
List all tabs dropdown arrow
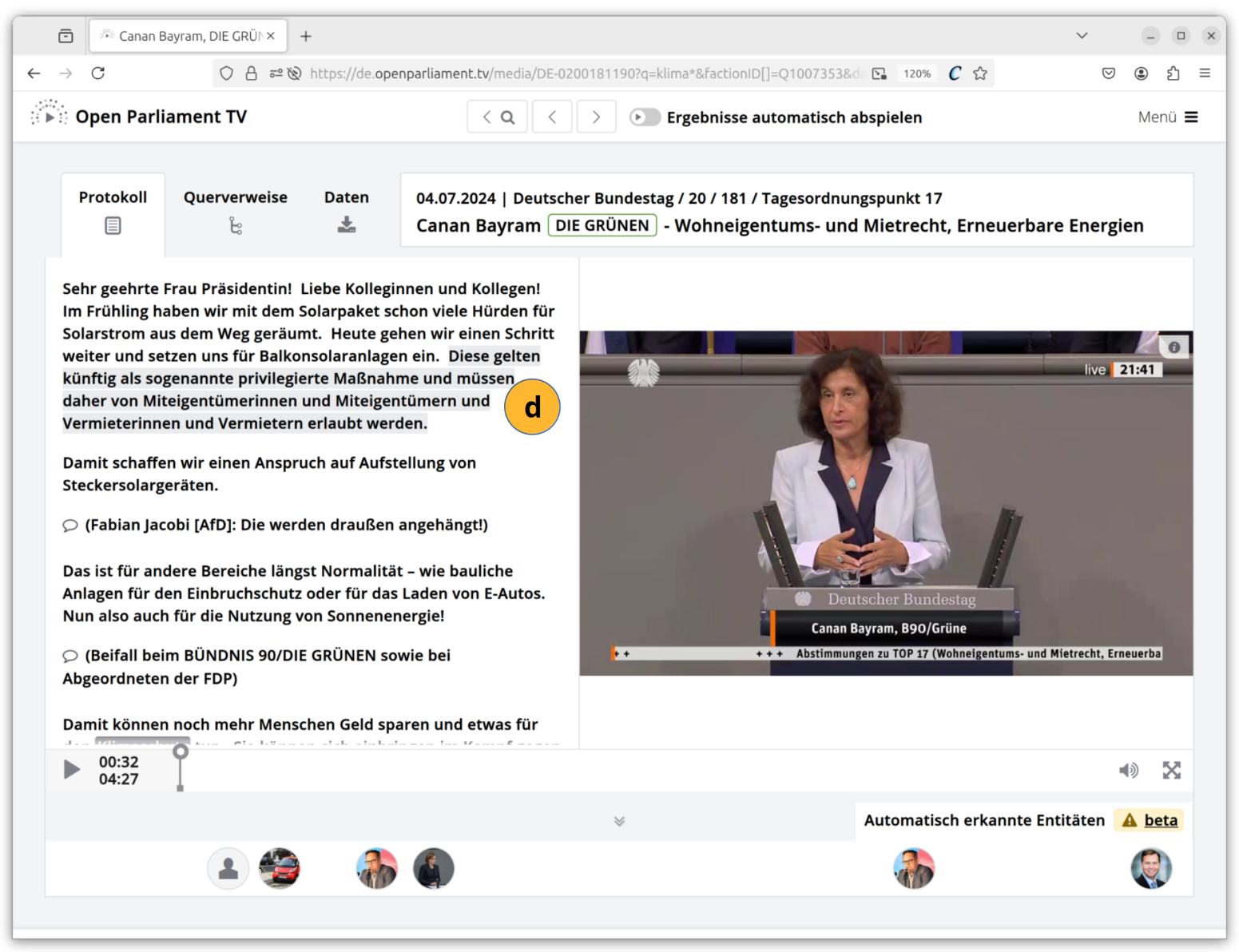pos(1082,36)
